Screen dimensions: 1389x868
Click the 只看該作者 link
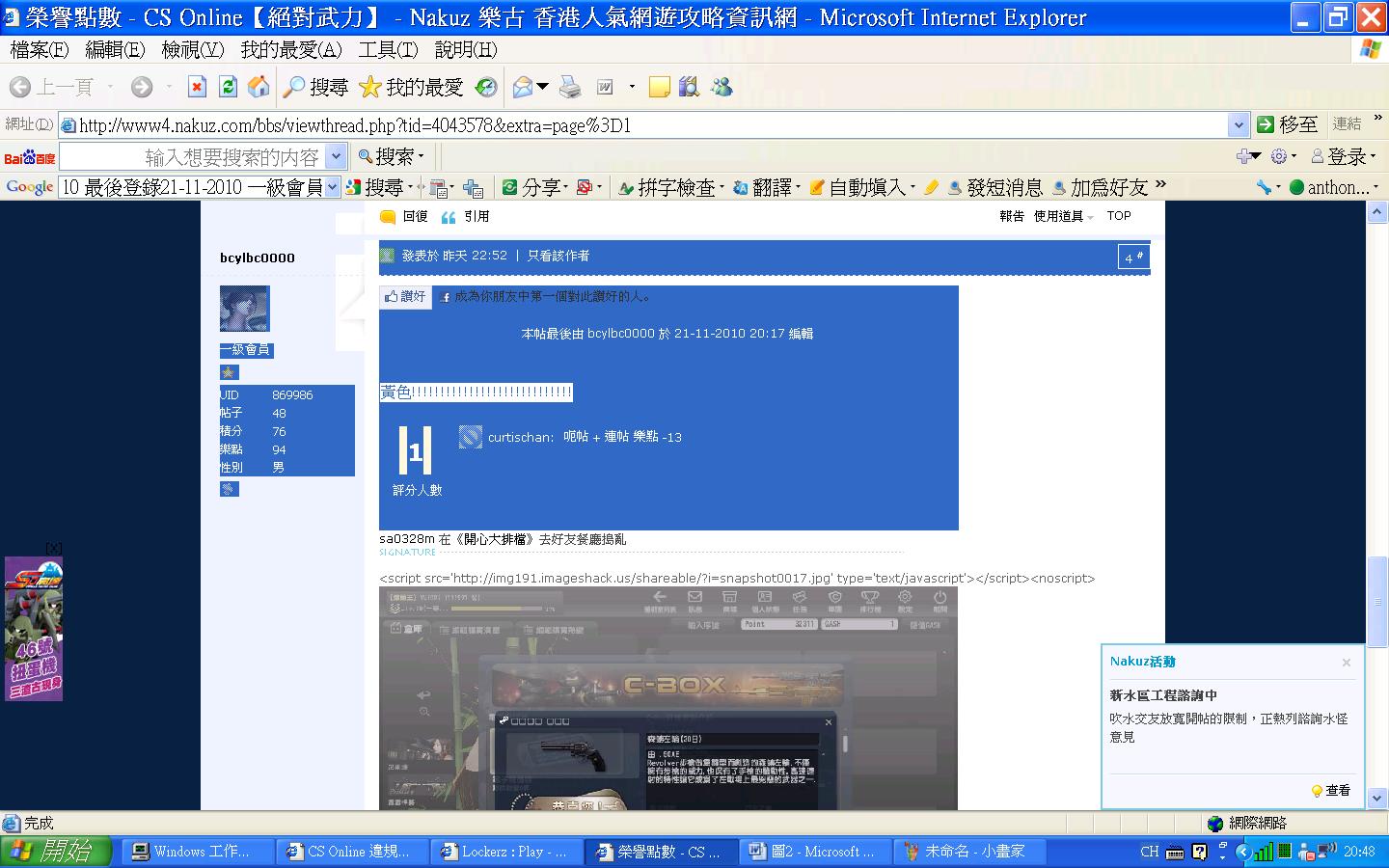pyautogui.click(x=558, y=256)
